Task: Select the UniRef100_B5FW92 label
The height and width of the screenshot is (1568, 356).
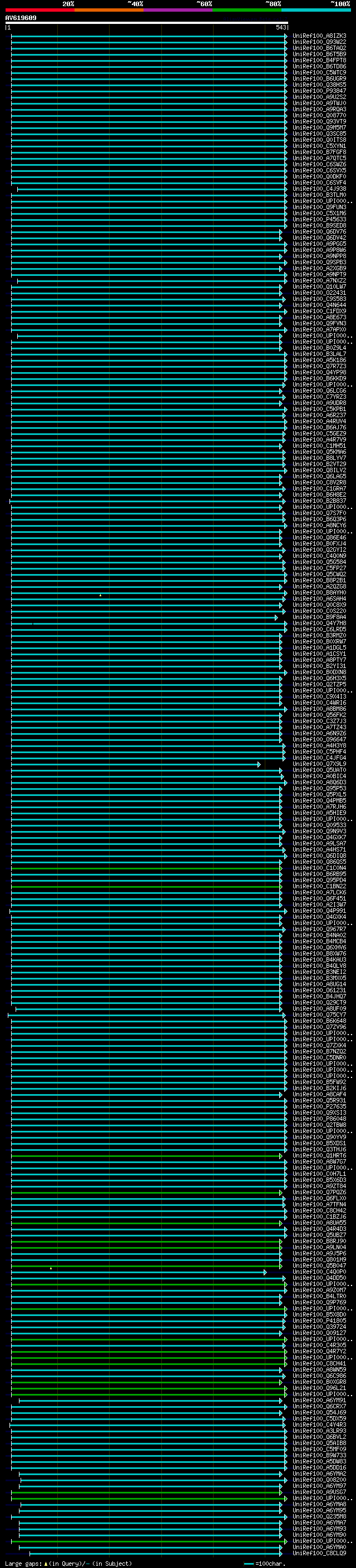Action: pos(319,1082)
